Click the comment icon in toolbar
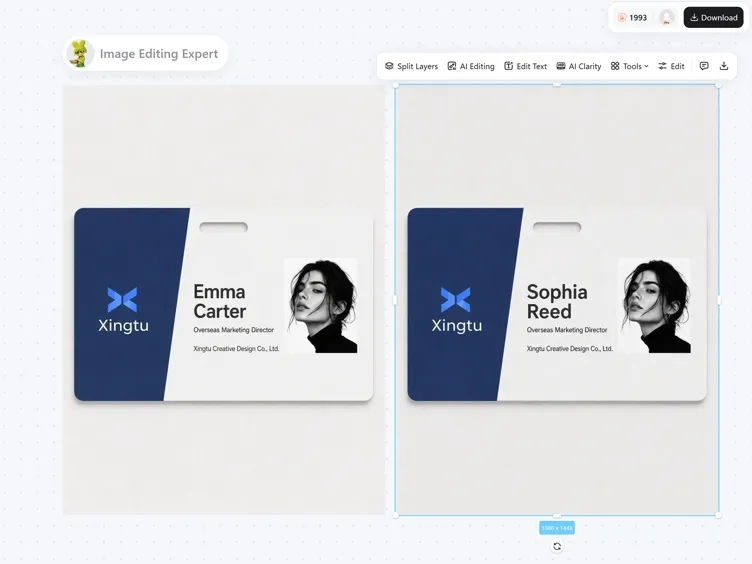The height and width of the screenshot is (564, 752). (x=704, y=66)
